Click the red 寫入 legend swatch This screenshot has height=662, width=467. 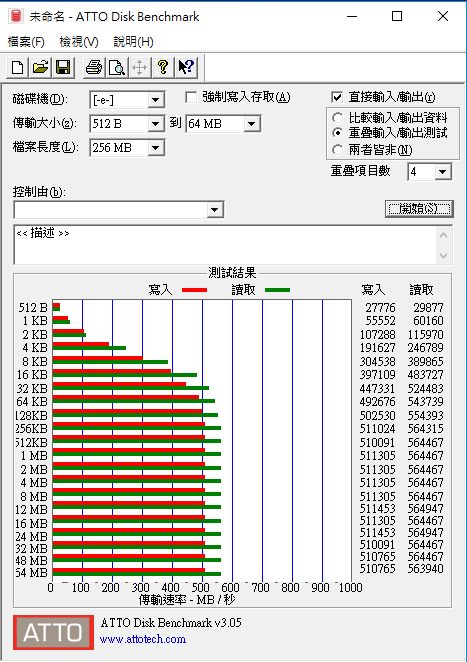coord(194,290)
